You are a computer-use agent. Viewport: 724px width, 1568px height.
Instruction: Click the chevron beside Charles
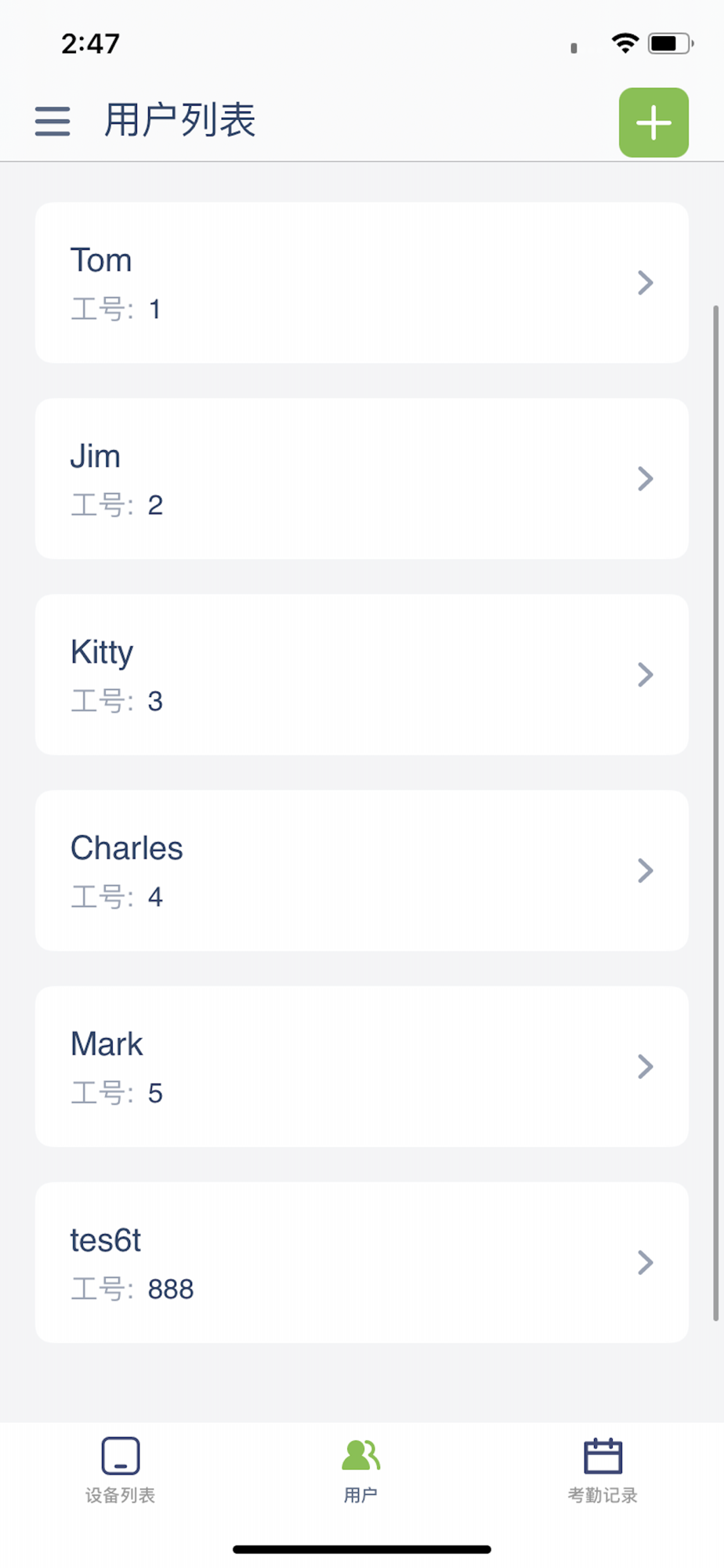point(645,871)
